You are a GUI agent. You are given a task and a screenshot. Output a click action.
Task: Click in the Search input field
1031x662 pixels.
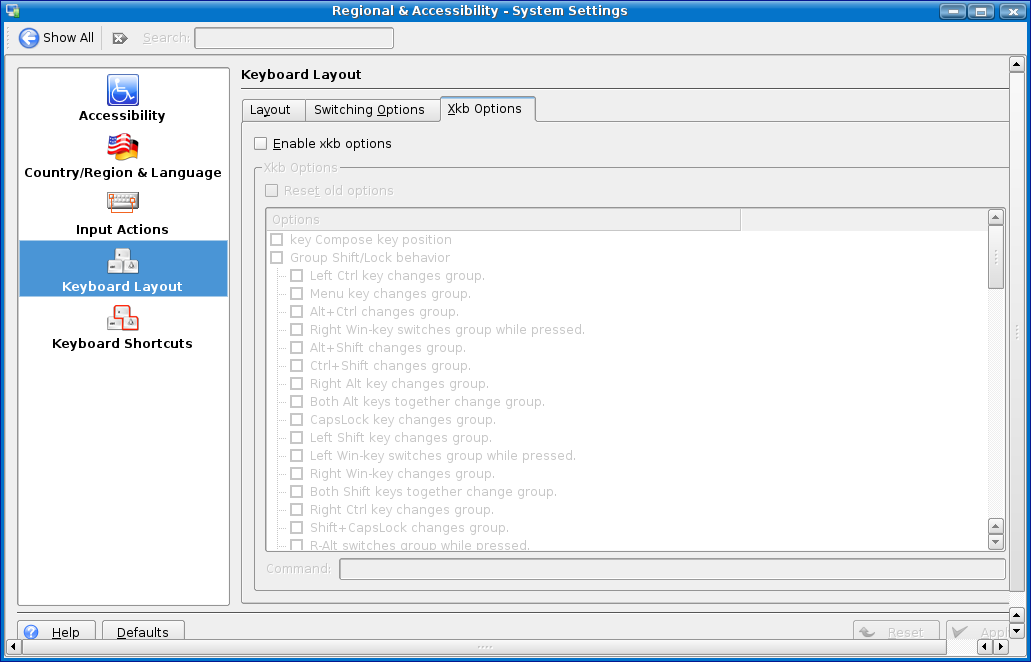coord(294,38)
